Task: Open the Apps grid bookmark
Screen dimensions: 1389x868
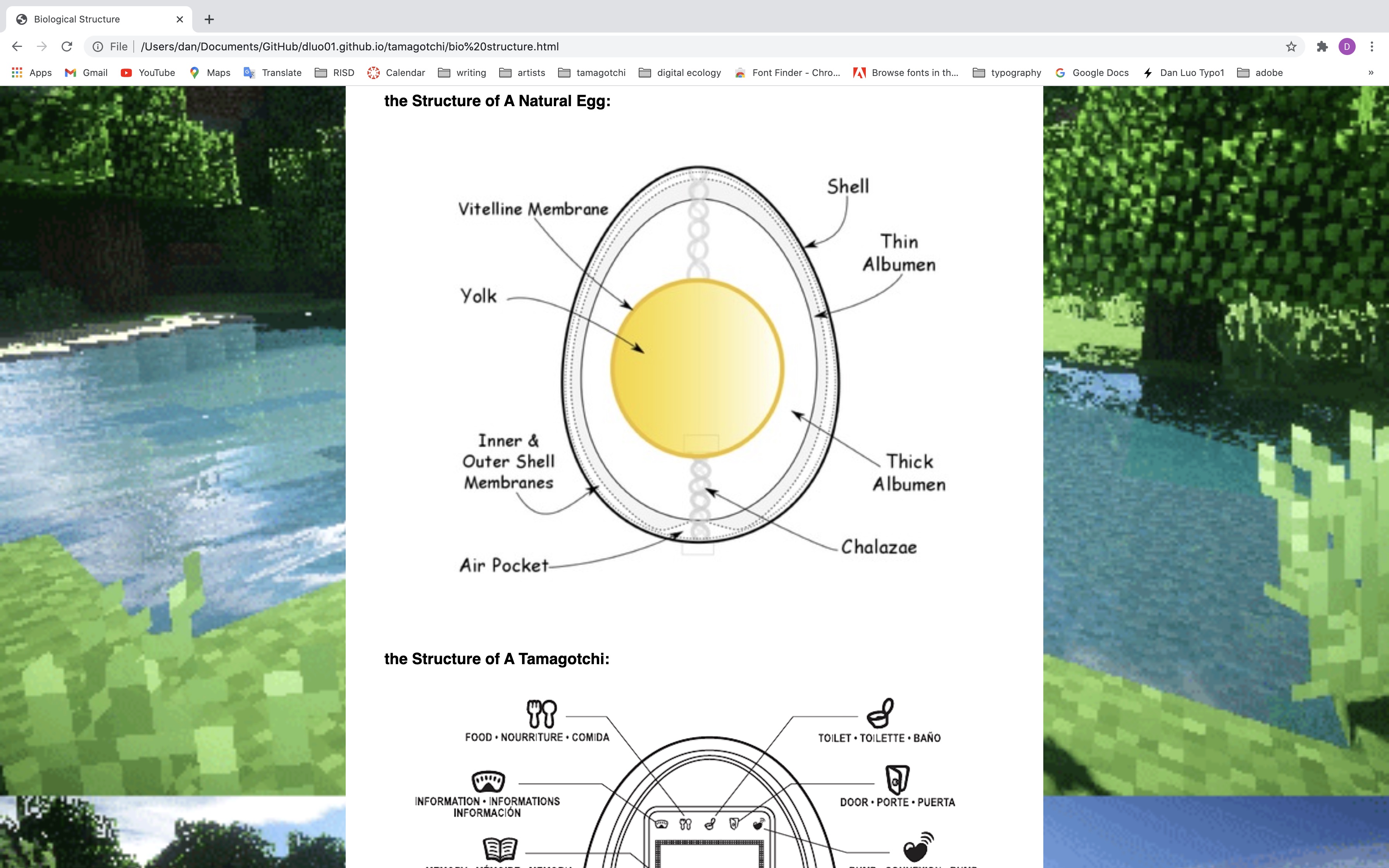Action: tap(31, 72)
